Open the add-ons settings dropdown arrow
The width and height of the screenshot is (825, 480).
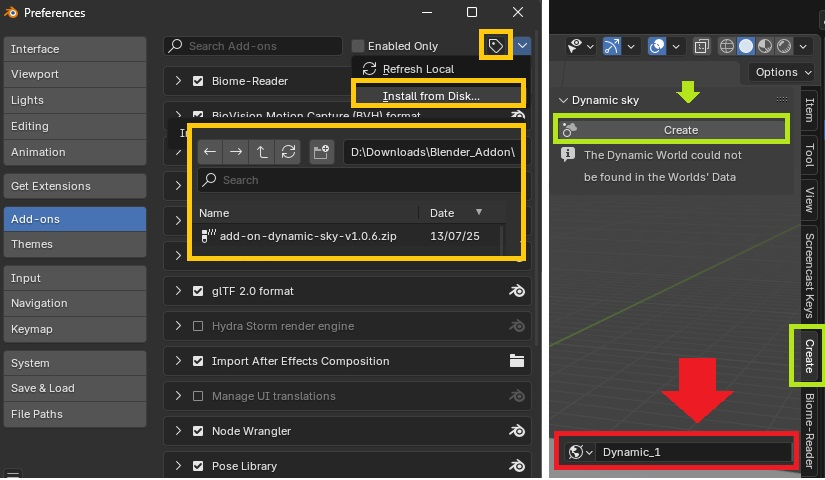coord(522,46)
